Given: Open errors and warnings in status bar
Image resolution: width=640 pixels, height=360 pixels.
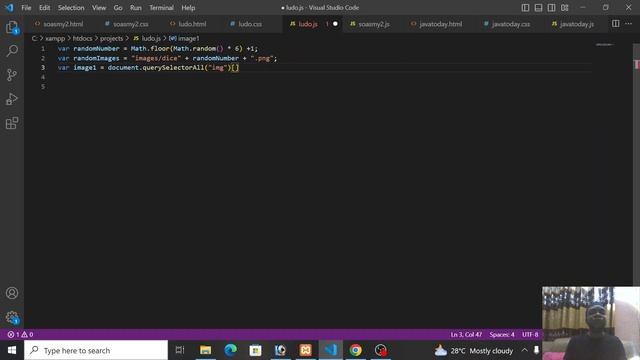Looking at the screenshot, I should 20,334.
